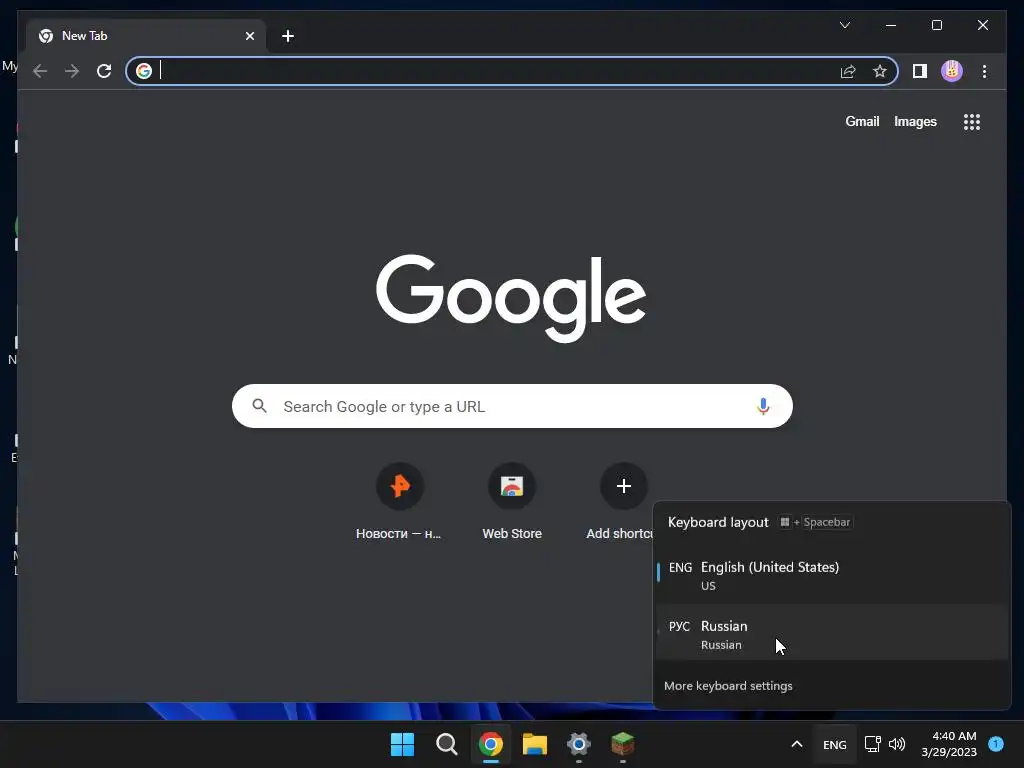1024x768 pixels.
Task: Select the New Tab tab
Action: pyautogui.click(x=145, y=36)
